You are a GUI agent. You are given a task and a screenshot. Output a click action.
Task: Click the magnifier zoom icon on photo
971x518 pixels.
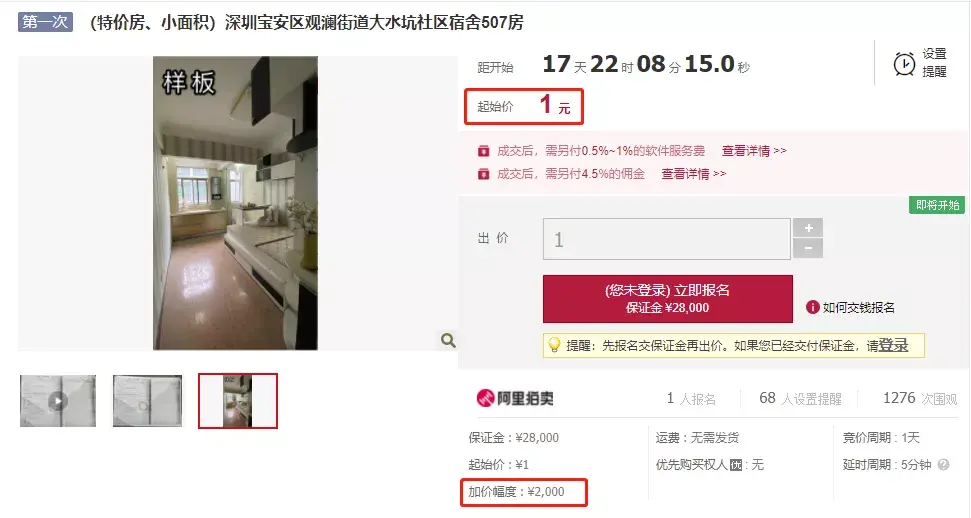[448, 340]
